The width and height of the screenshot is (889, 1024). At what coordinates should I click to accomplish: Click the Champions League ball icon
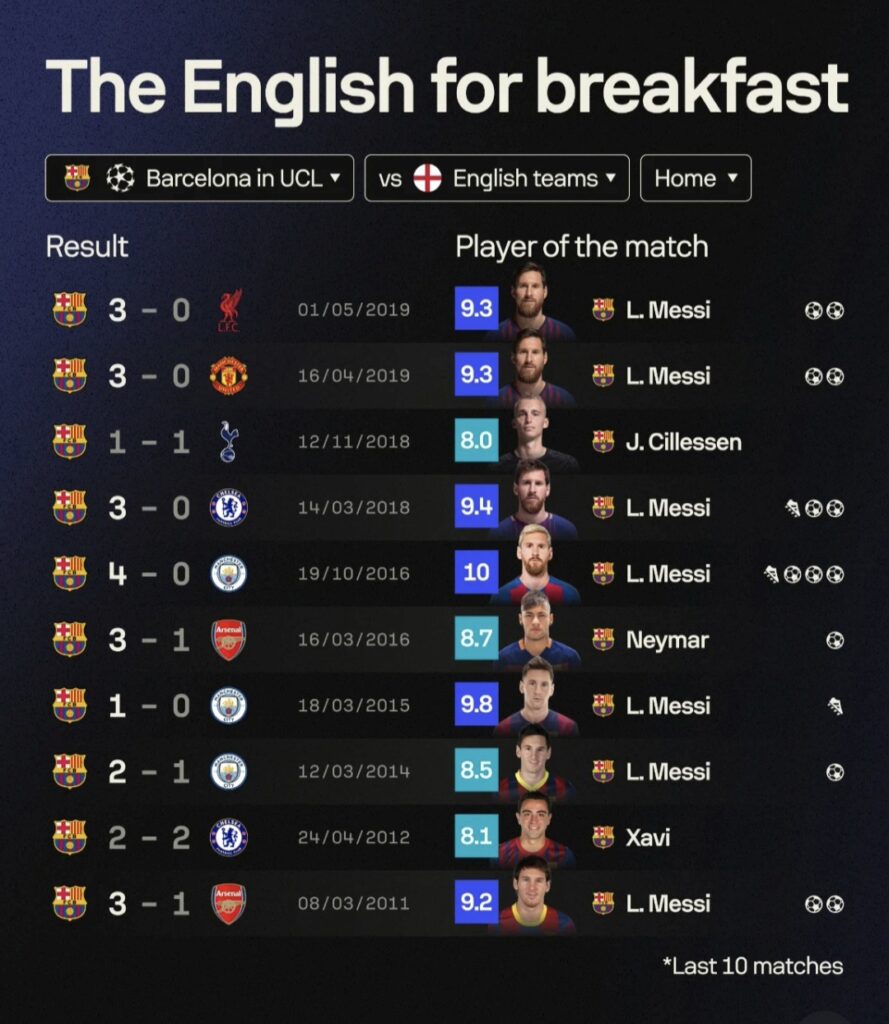pos(120,179)
